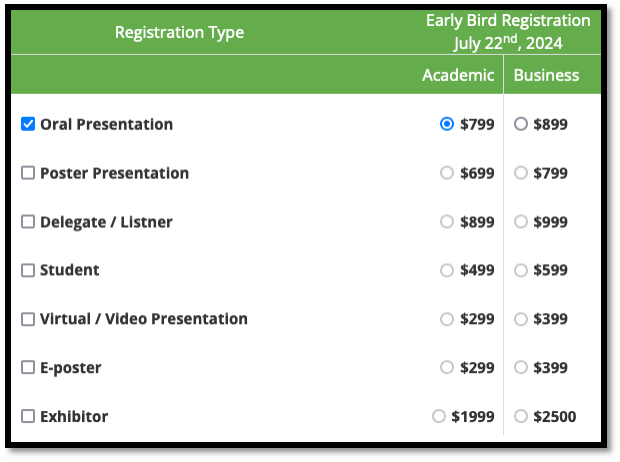Image resolution: width=620 pixels, height=462 pixels.
Task: Check the E-poster checkbox
Action: click(x=28, y=368)
